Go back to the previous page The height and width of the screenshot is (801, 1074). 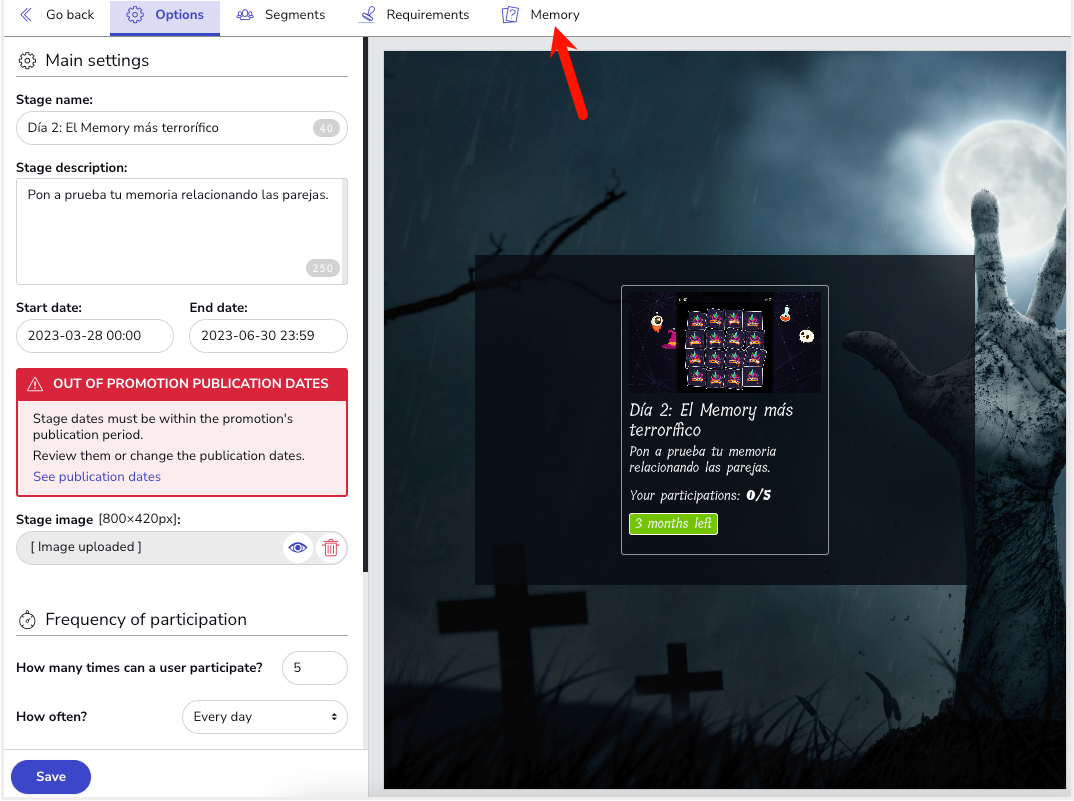57,14
